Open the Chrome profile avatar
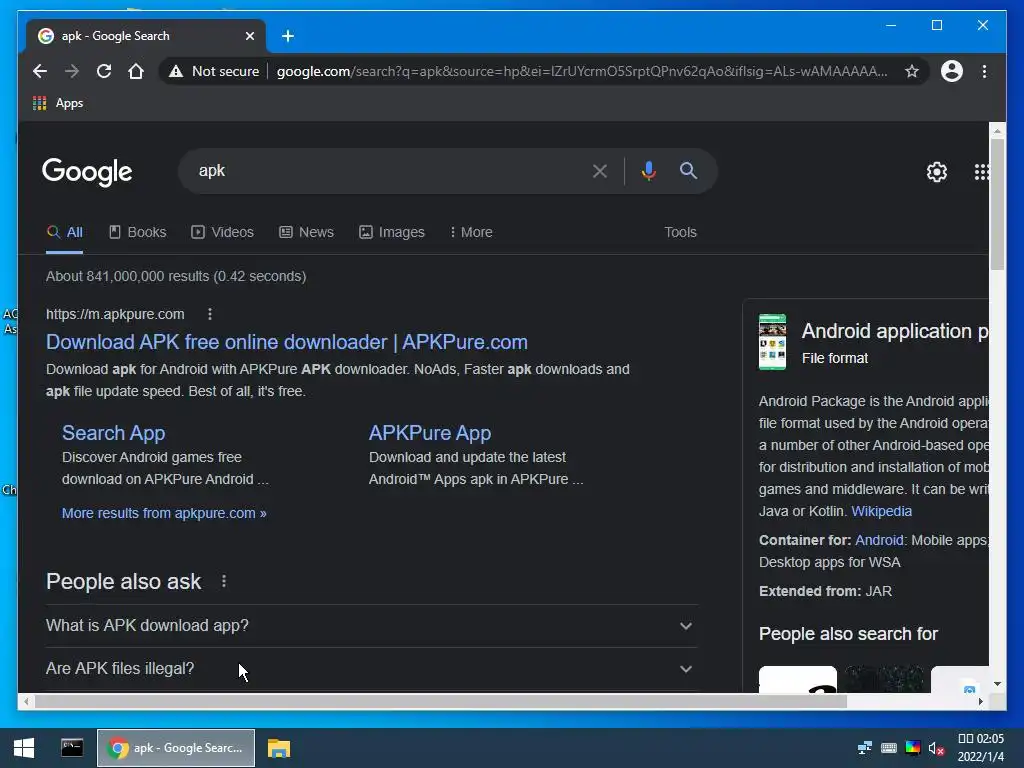The width and height of the screenshot is (1024, 768). pos(952,71)
